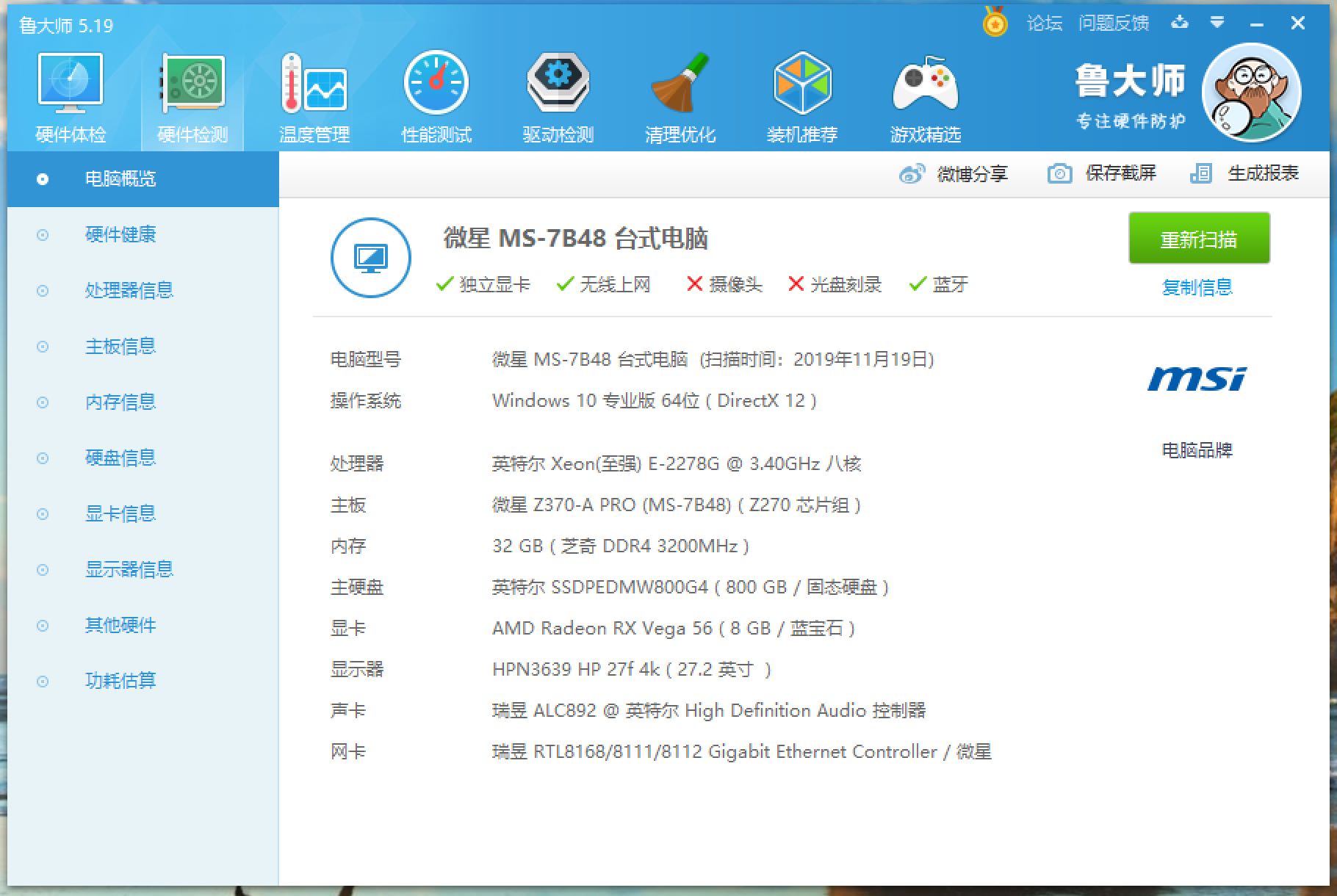The height and width of the screenshot is (896, 1337).
Task: Open 驱动检测 driver detection icon
Action: click(x=558, y=82)
